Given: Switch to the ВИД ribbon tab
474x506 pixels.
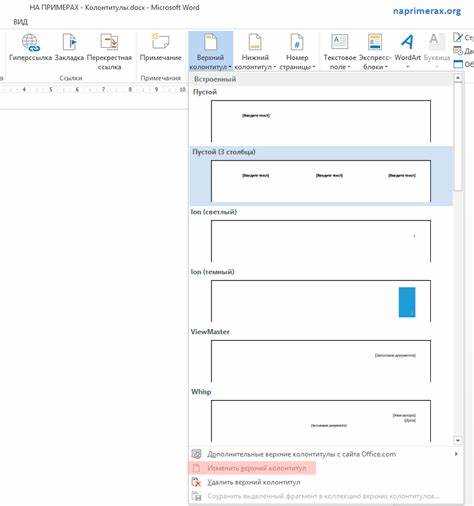Looking at the screenshot, I should (20, 22).
